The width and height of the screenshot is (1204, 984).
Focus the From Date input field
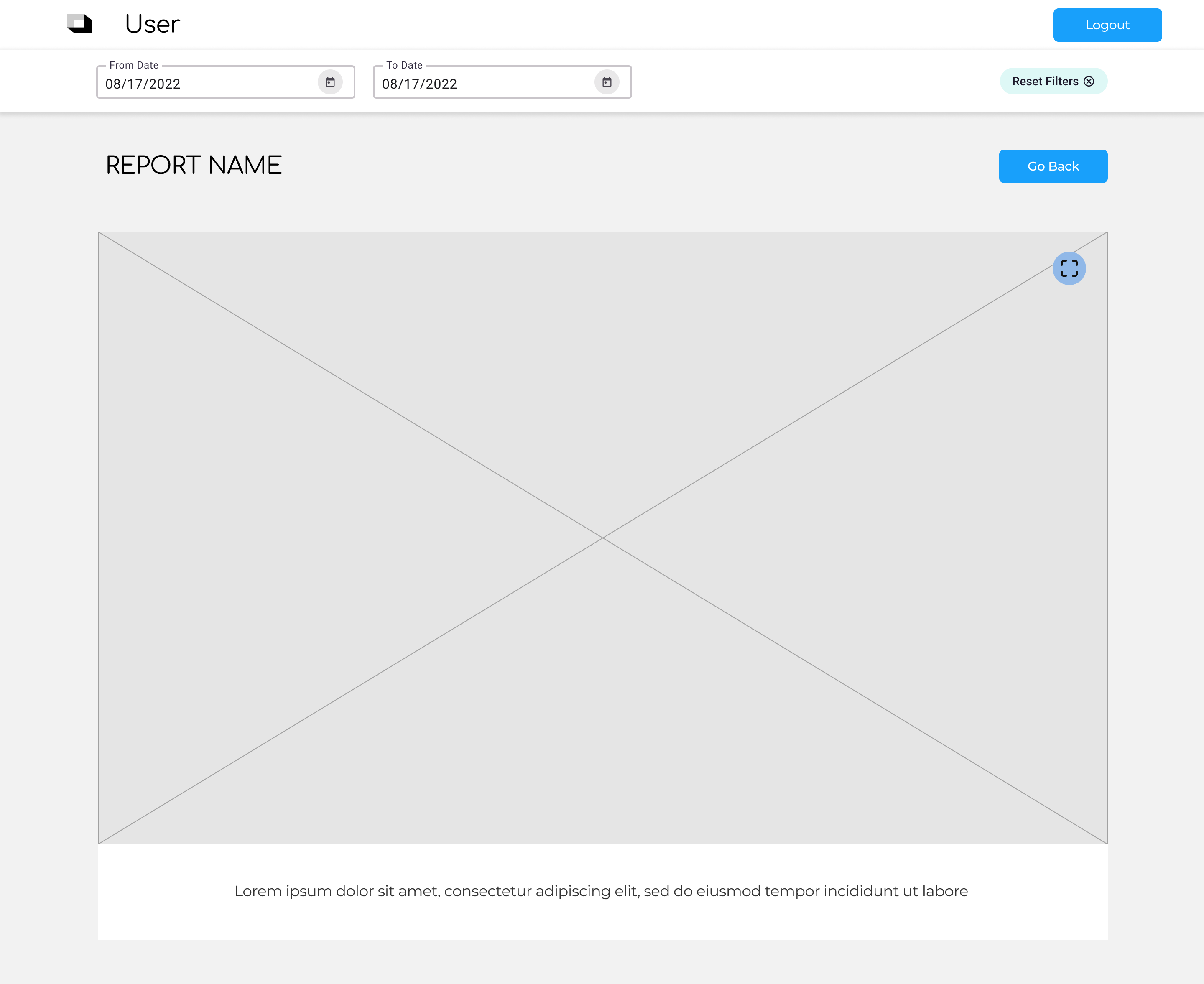pos(226,82)
